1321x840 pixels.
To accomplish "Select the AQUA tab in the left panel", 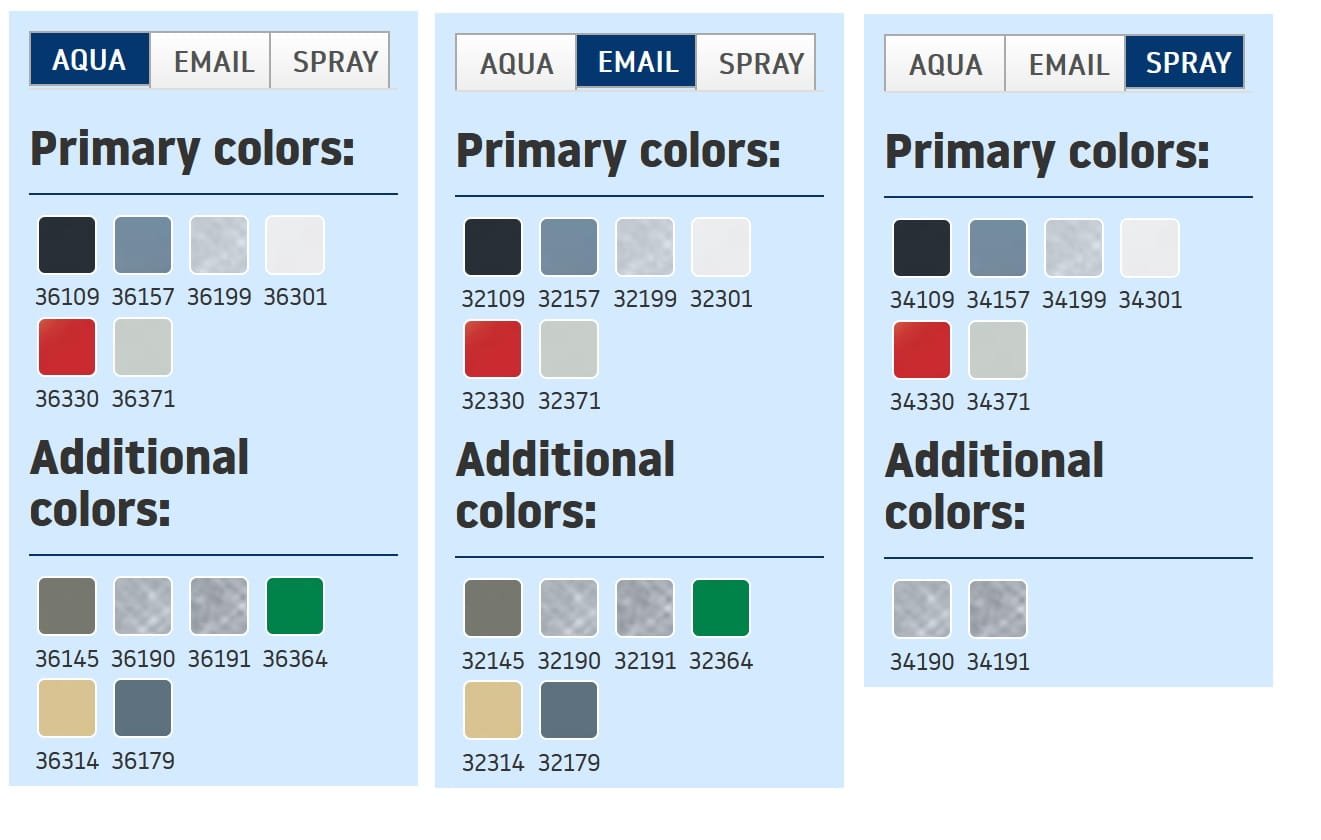I will pos(90,60).
